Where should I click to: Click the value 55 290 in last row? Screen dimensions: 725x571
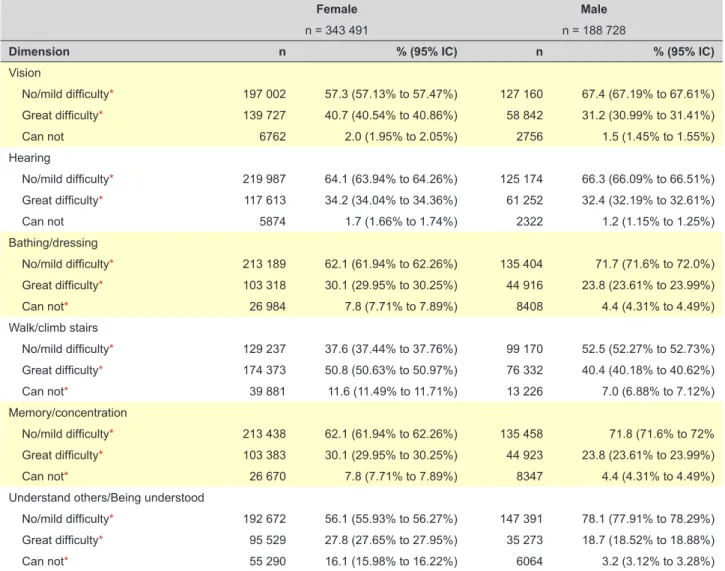[x=267, y=561]
